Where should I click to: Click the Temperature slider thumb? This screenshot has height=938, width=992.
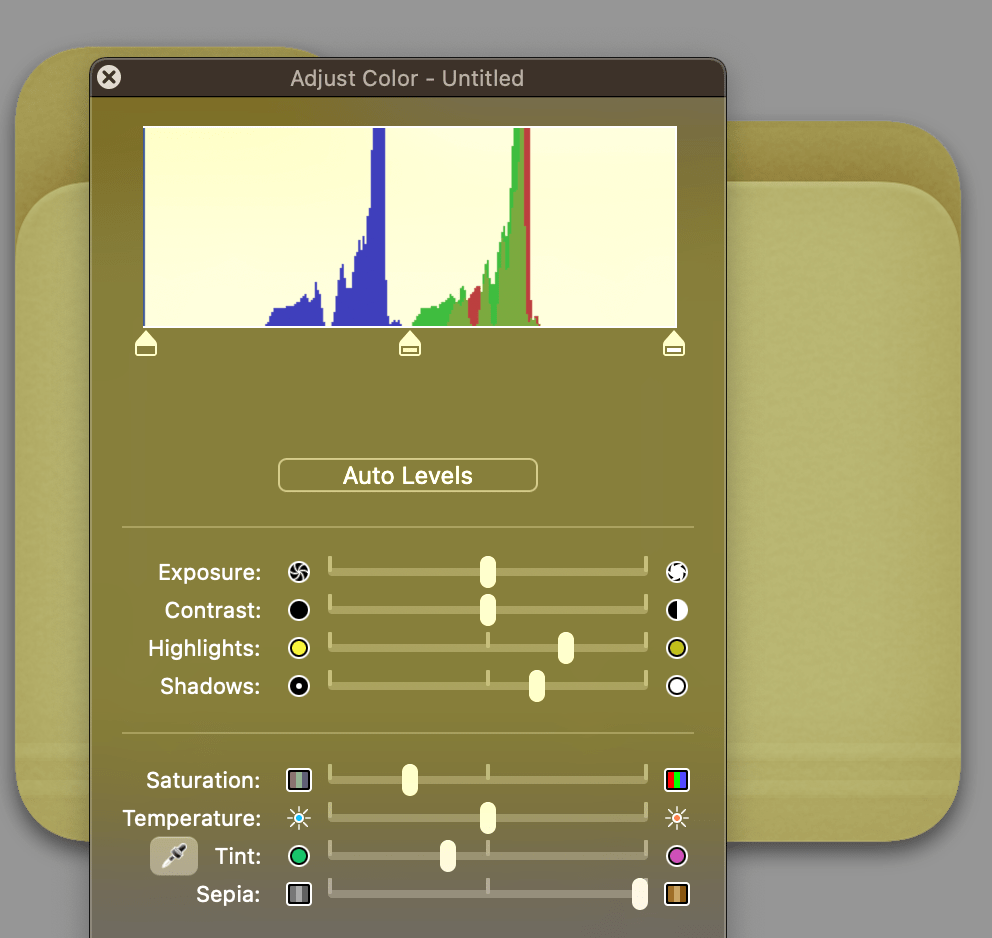(488, 818)
